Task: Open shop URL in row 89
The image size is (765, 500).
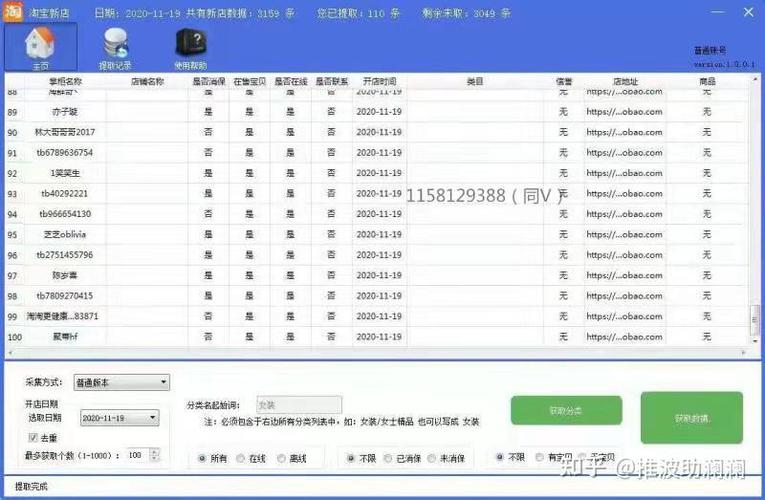Action: [x=624, y=112]
